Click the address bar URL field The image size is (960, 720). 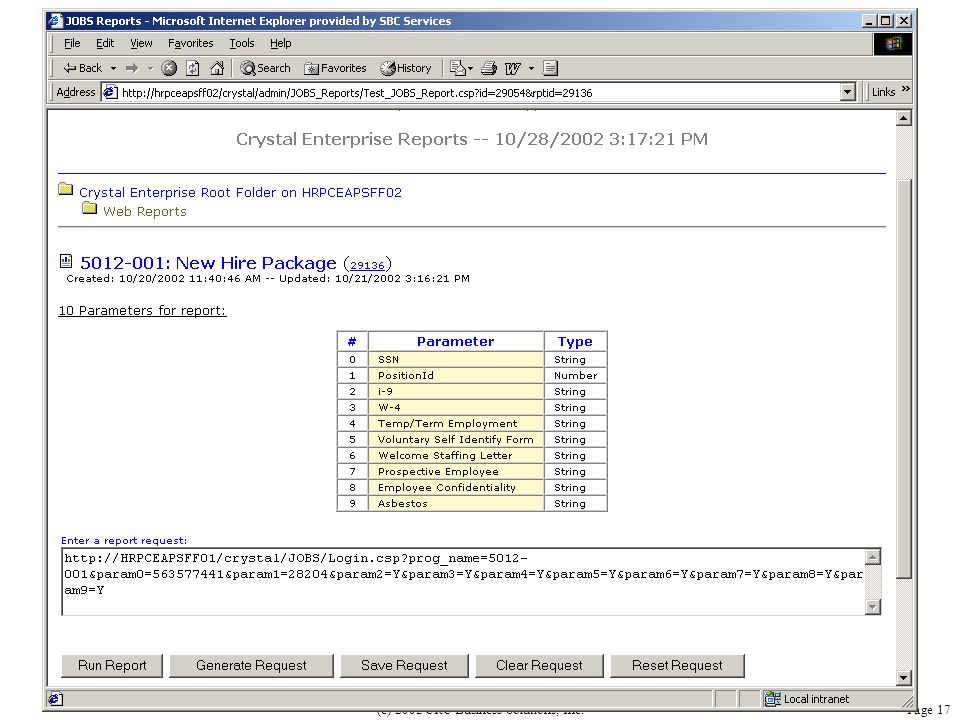479,92
